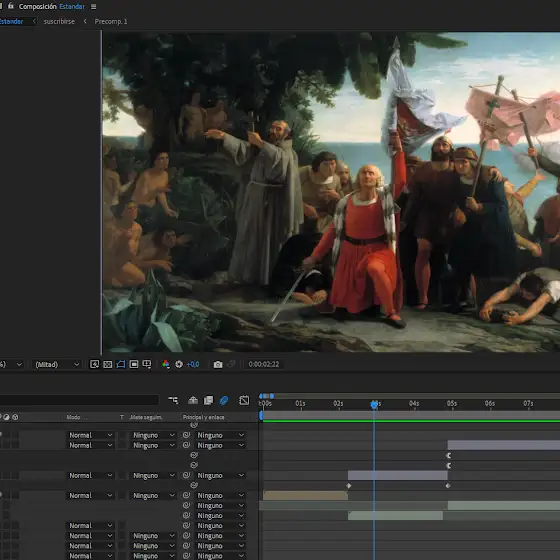Select the diamond keyframe near 02s
560x560 pixels.
click(x=349, y=486)
